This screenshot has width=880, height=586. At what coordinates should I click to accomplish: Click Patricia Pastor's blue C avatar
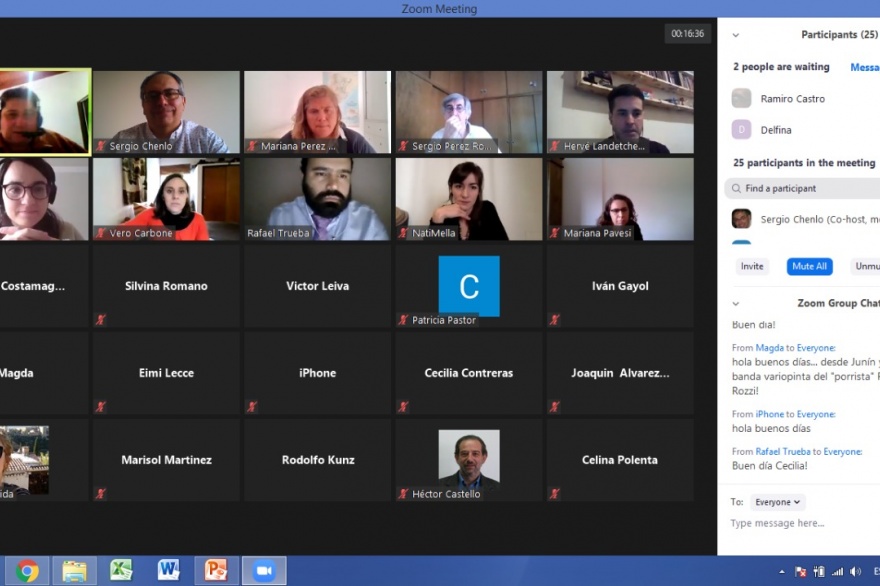(x=469, y=286)
